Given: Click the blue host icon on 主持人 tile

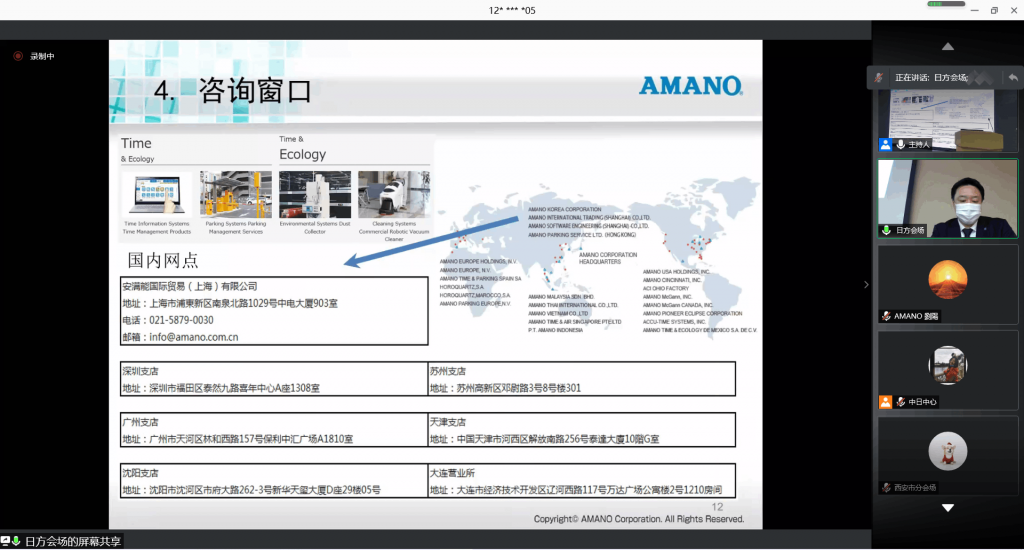Looking at the screenshot, I should [885, 144].
